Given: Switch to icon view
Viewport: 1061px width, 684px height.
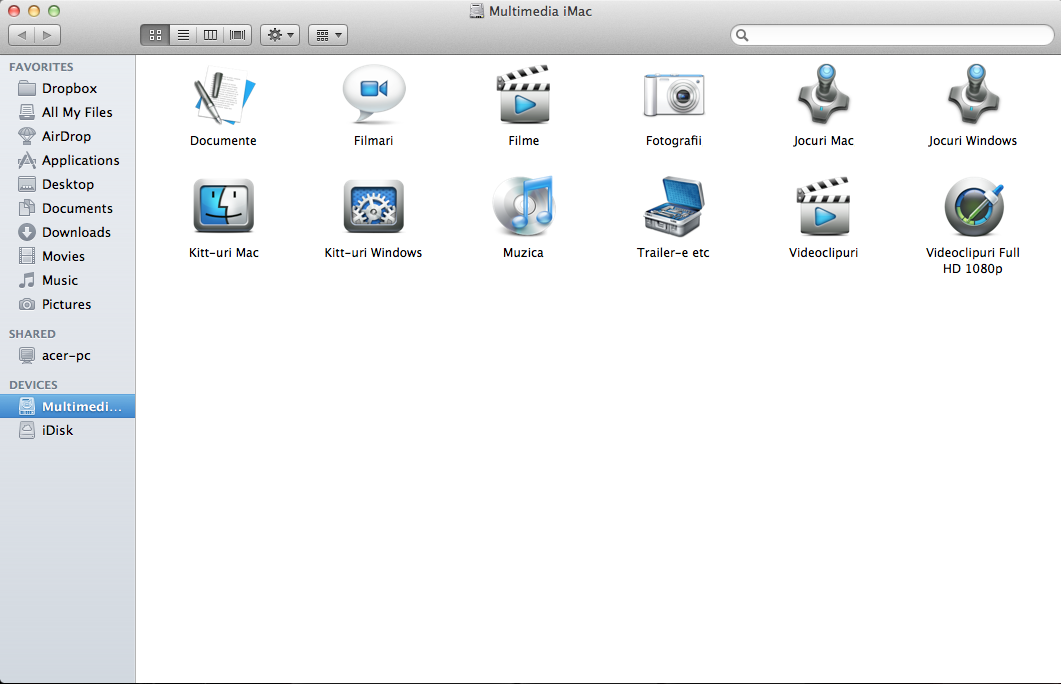Looking at the screenshot, I should (155, 35).
